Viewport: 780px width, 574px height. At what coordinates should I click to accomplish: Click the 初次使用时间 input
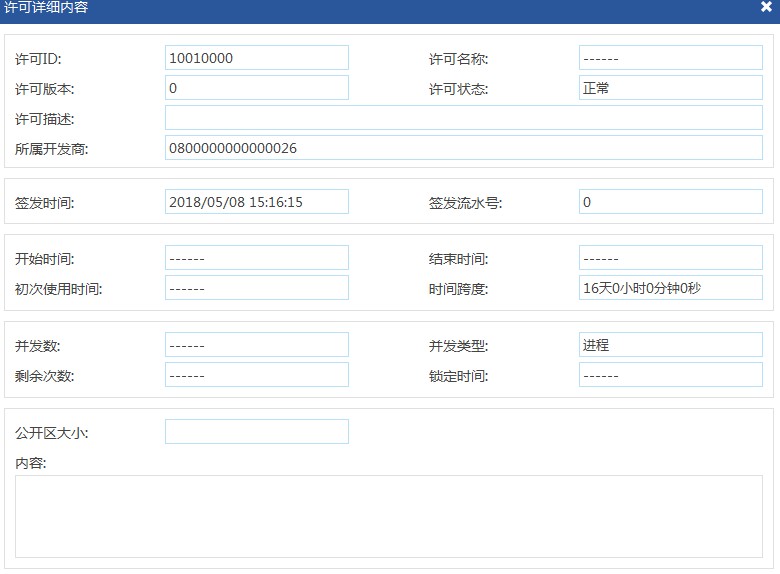pyautogui.click(x=256, y=288)
